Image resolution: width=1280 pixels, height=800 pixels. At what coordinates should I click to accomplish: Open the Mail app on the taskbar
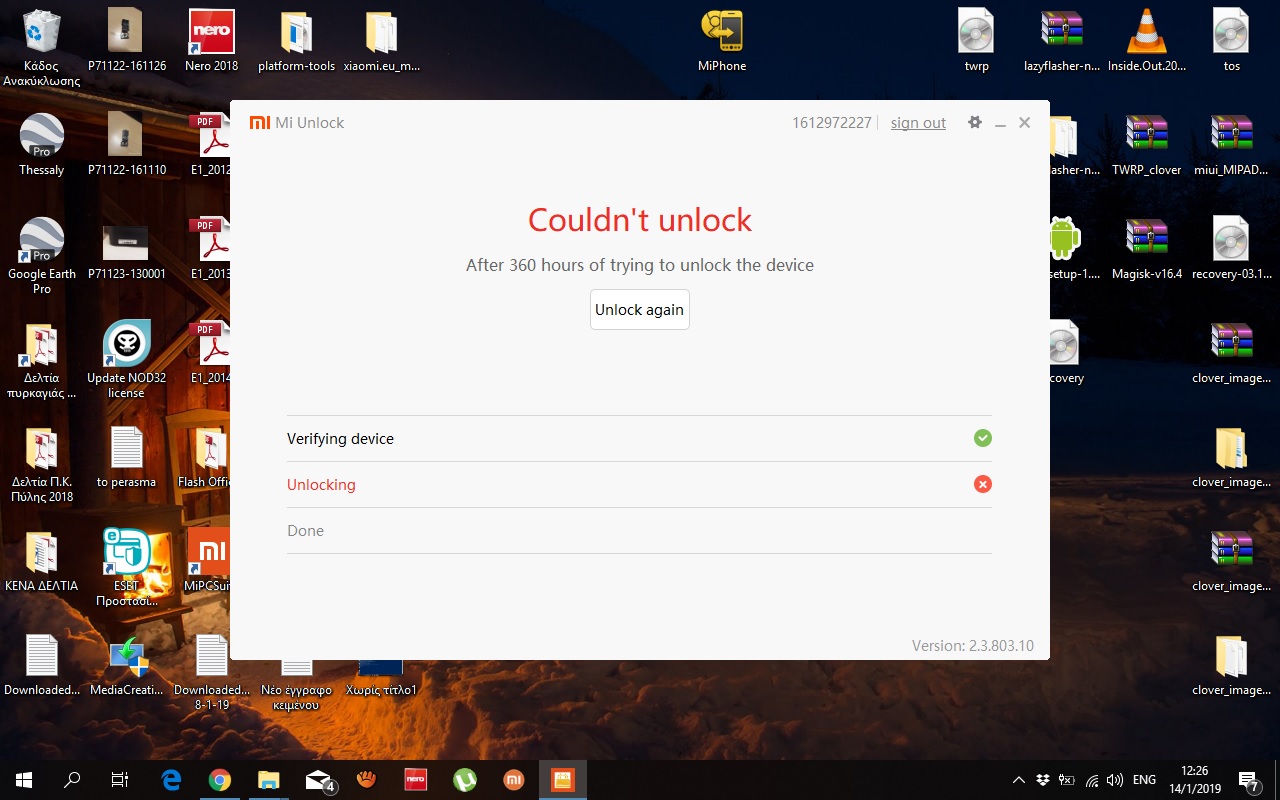[318, 780]
